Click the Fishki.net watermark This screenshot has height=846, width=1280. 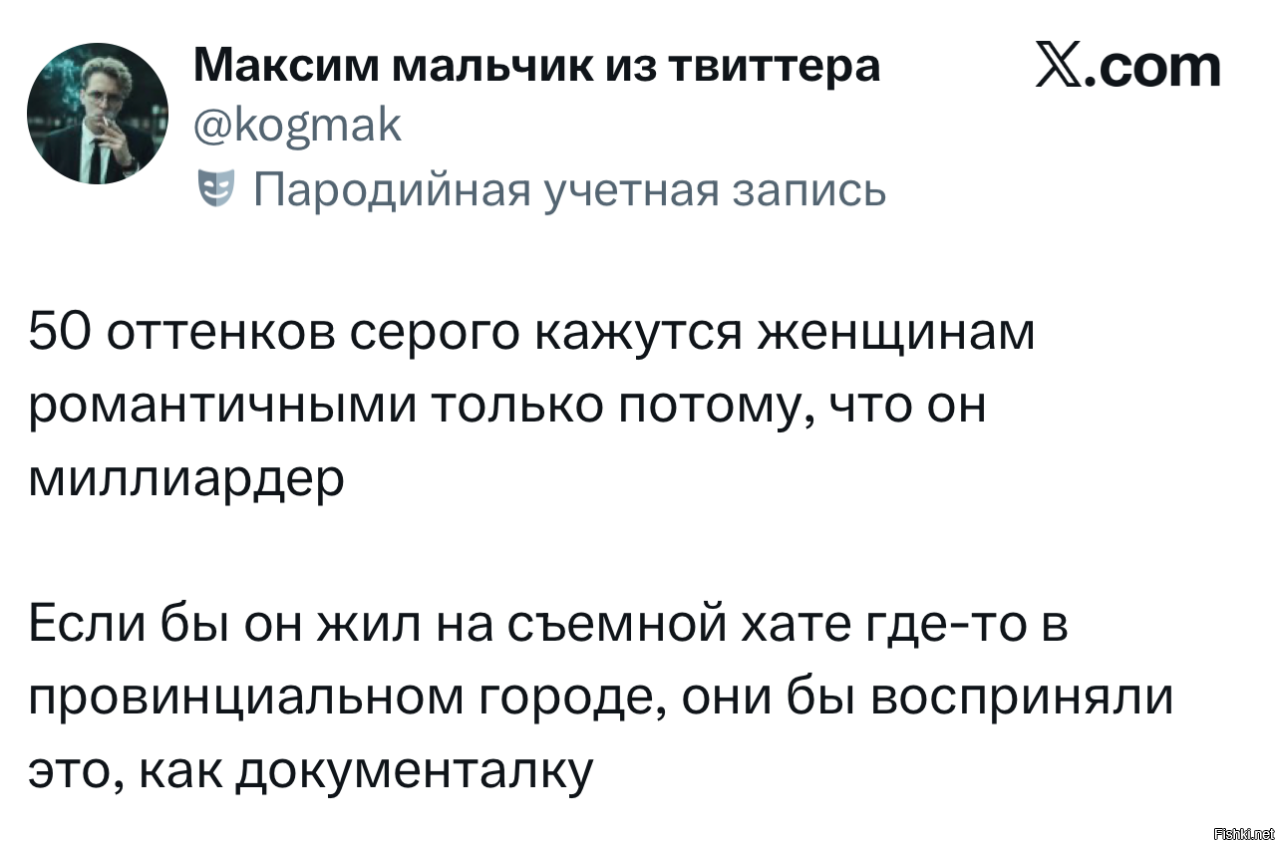(1243, 833)
